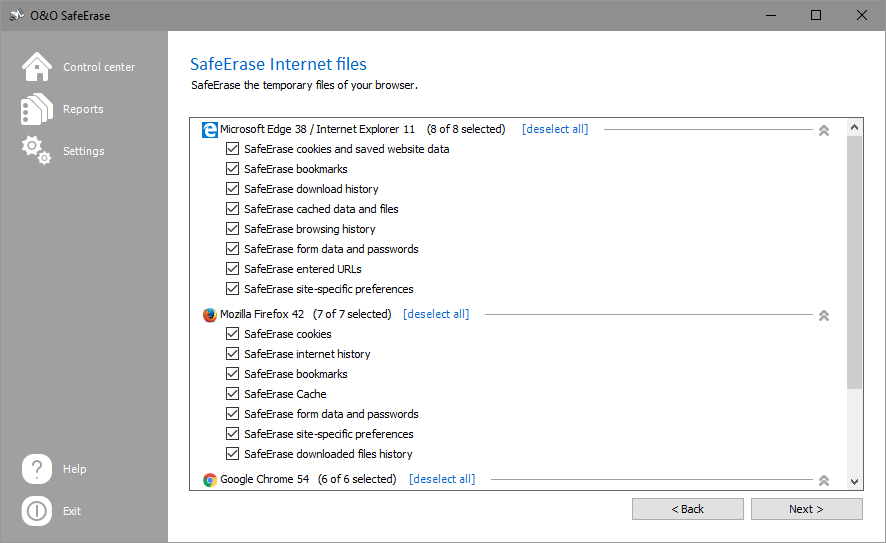Toggle SafeErase download history checkbox

coord(233,189)
